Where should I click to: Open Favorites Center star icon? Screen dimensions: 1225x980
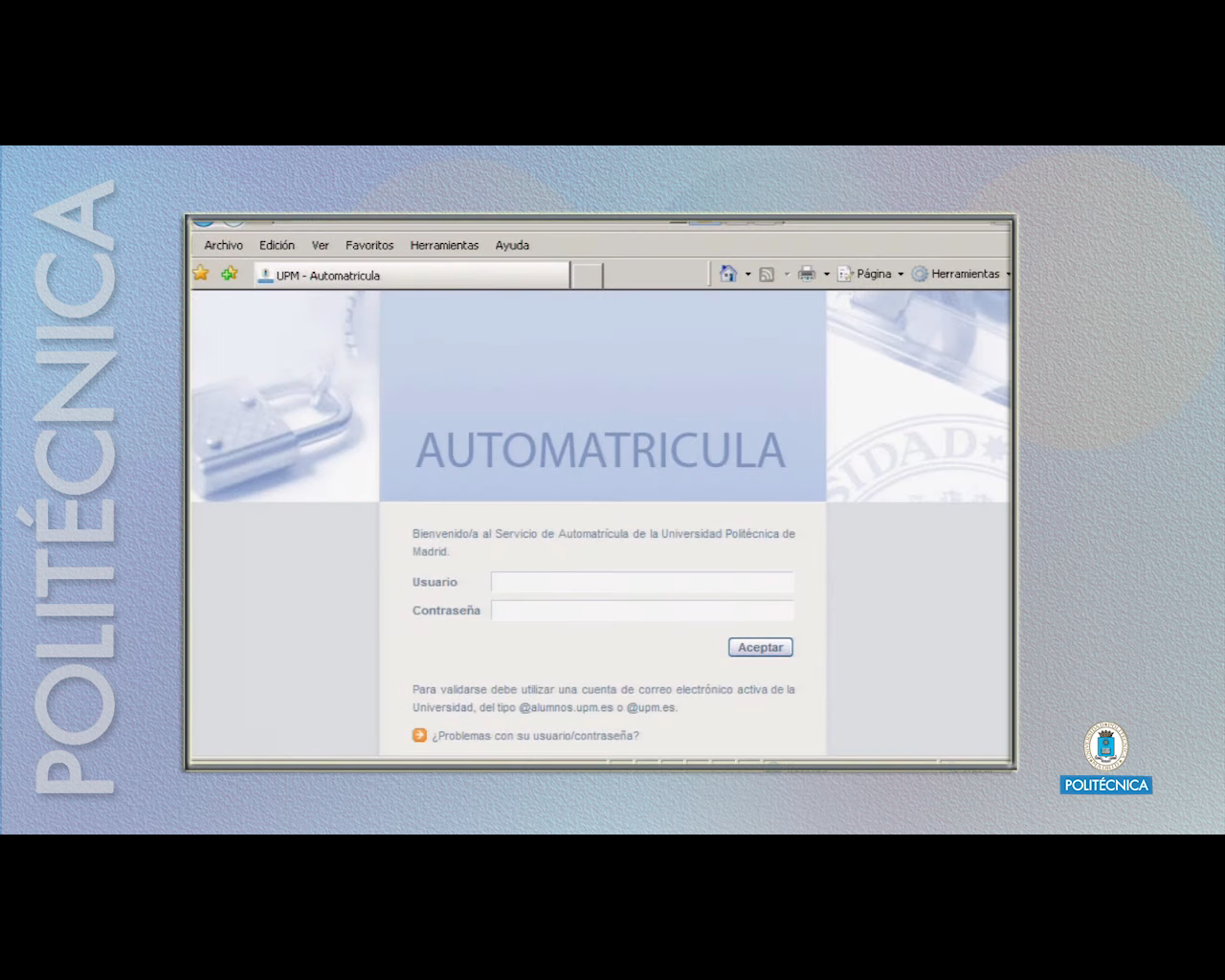tap(201, 274)
